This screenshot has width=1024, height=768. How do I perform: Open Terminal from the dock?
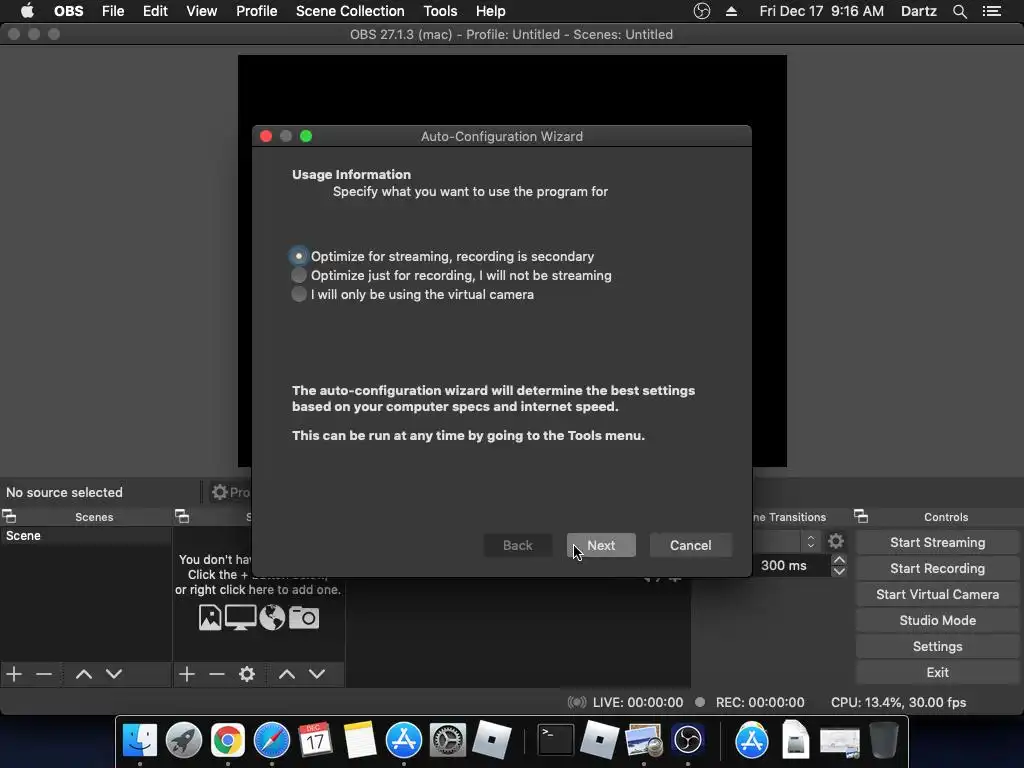tap(556, 741)
